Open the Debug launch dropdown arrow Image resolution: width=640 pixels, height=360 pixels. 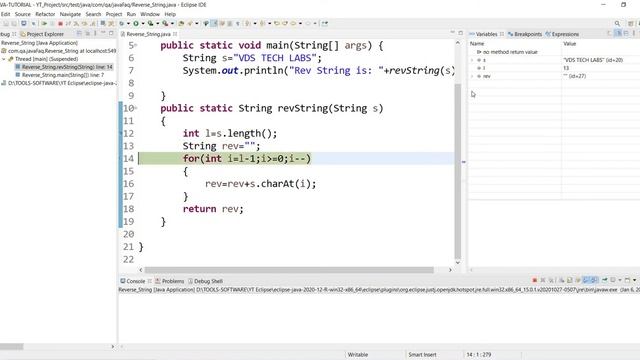(128, 24)
